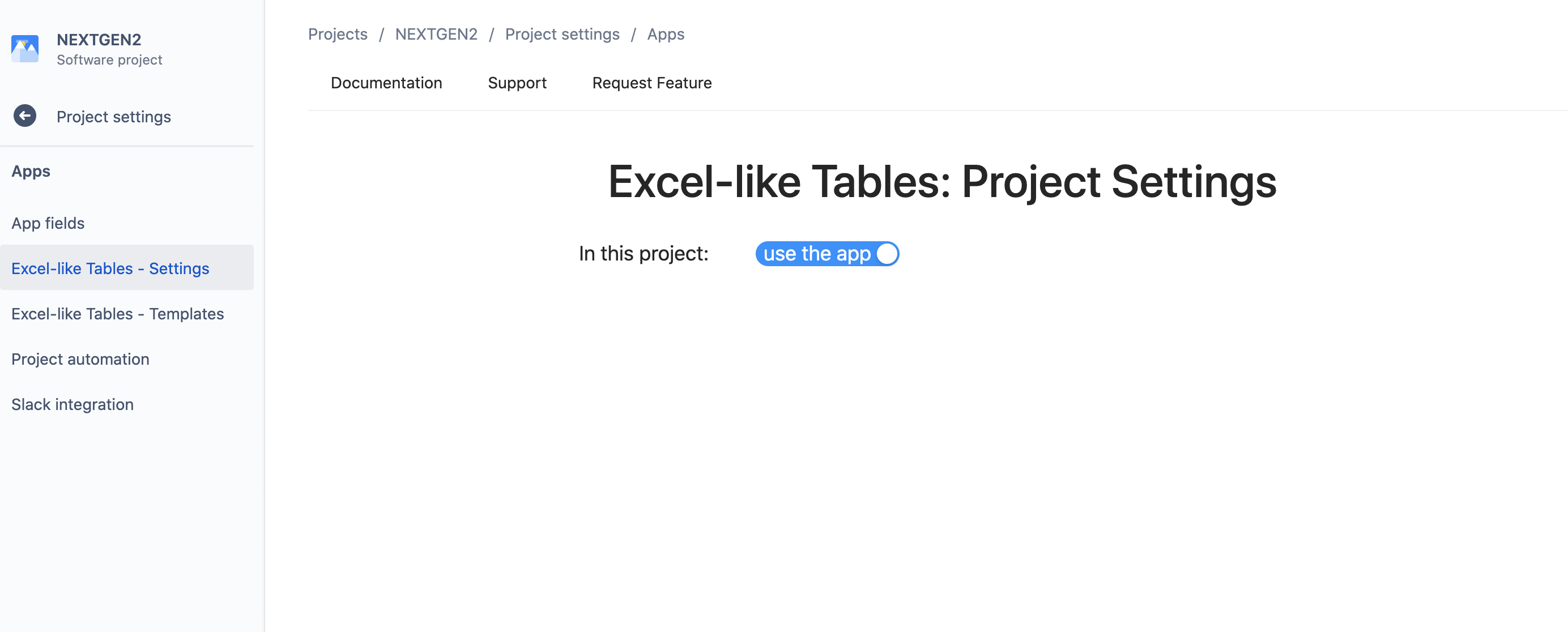The height and width of the screenshot is (632, 1568).
Task: Open Project automation in the sidebar
Action: point(80,359)
